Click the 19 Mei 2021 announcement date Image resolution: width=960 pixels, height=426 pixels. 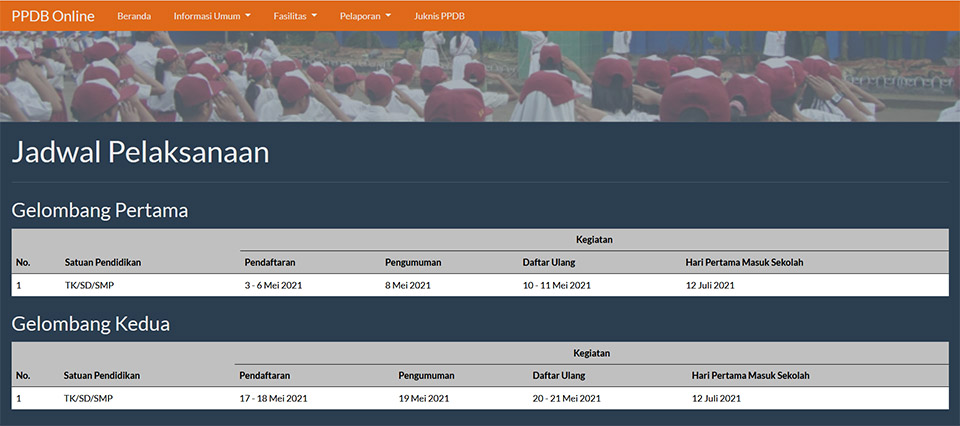[x=424, y=399]
